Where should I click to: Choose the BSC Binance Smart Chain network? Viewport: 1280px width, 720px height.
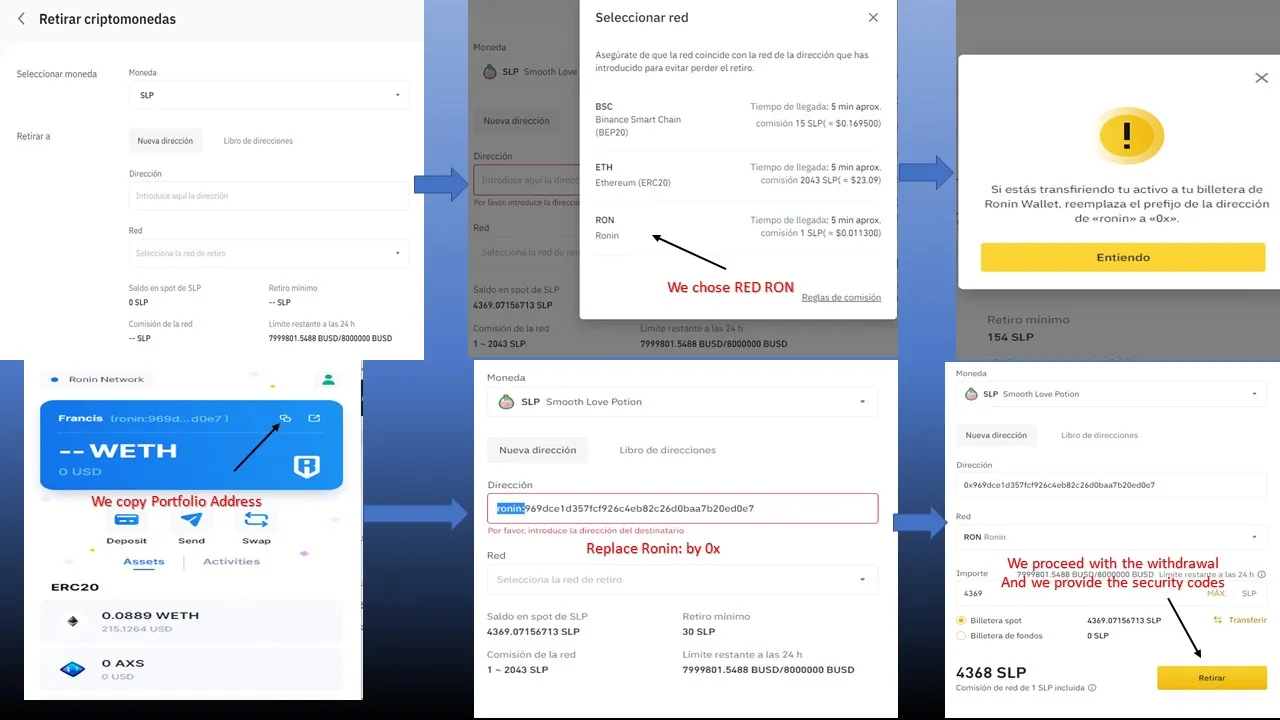click(x=738, y=118)
